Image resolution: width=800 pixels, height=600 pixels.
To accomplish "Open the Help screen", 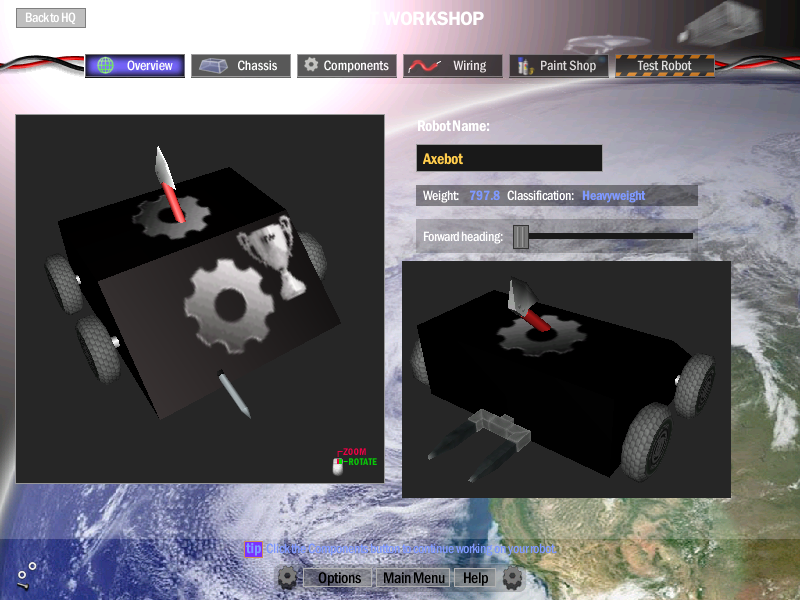I will (475, 578).
